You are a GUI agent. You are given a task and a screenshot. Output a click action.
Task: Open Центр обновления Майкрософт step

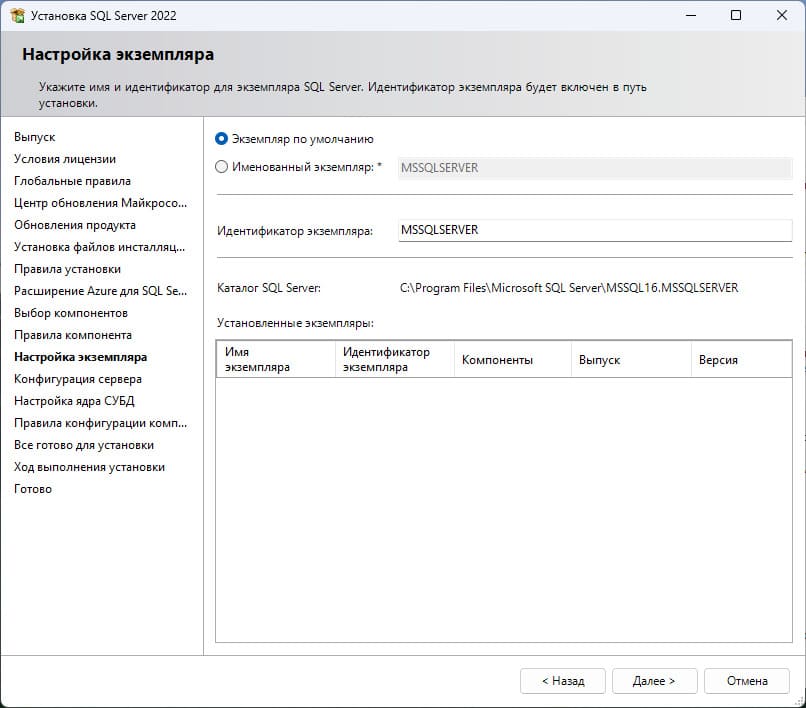tap(100, 203)
